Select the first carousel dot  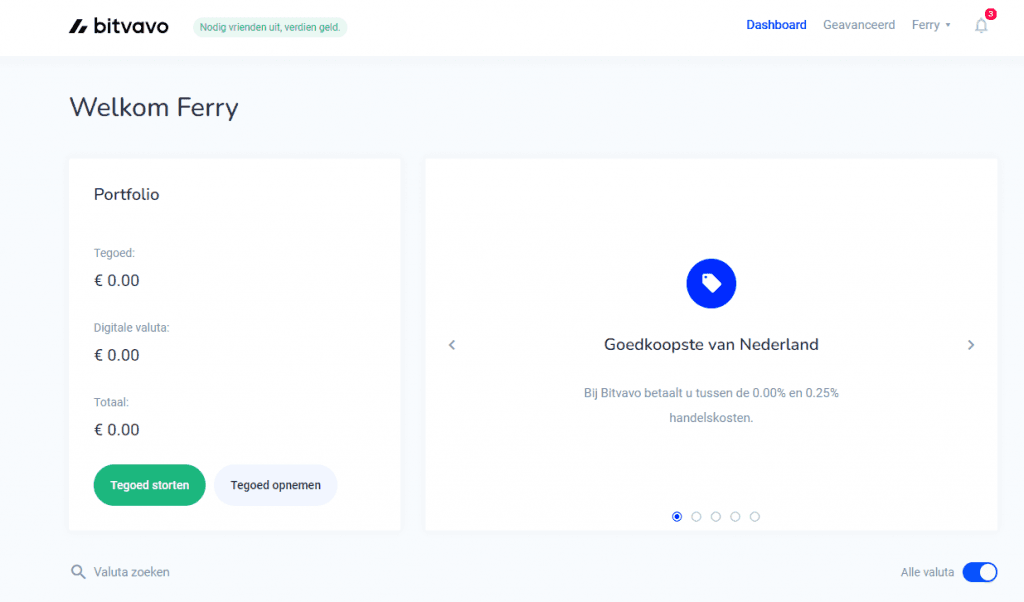pyautogui.click(x=677, y=517)
